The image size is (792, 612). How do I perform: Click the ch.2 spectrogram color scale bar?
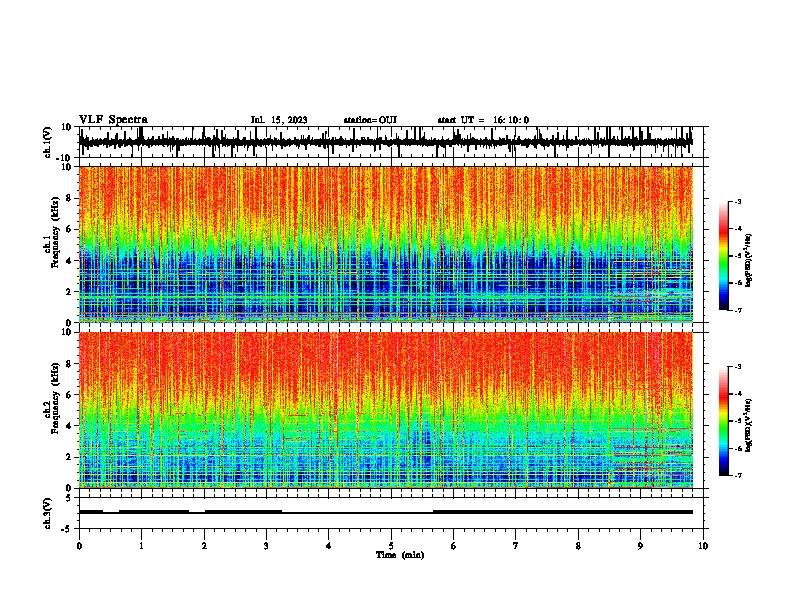724,421
